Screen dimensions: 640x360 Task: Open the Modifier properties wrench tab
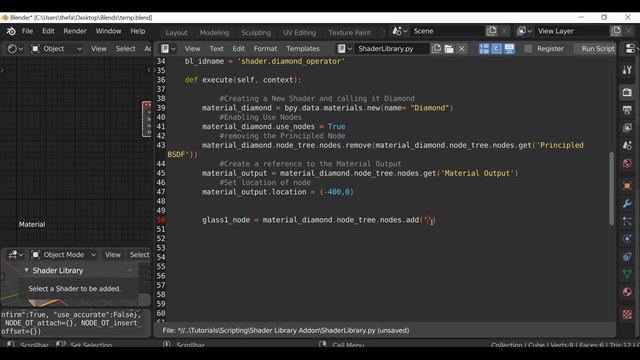[x=627, y=203]
